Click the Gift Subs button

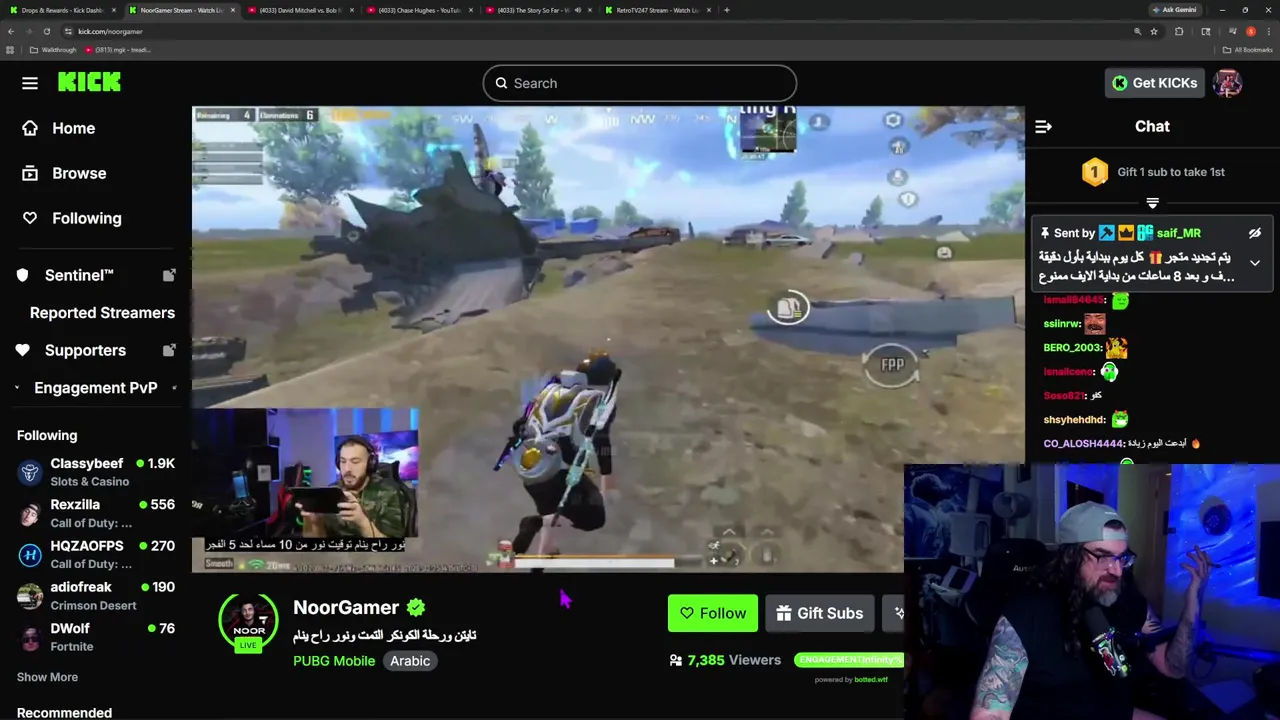(820, 613)
